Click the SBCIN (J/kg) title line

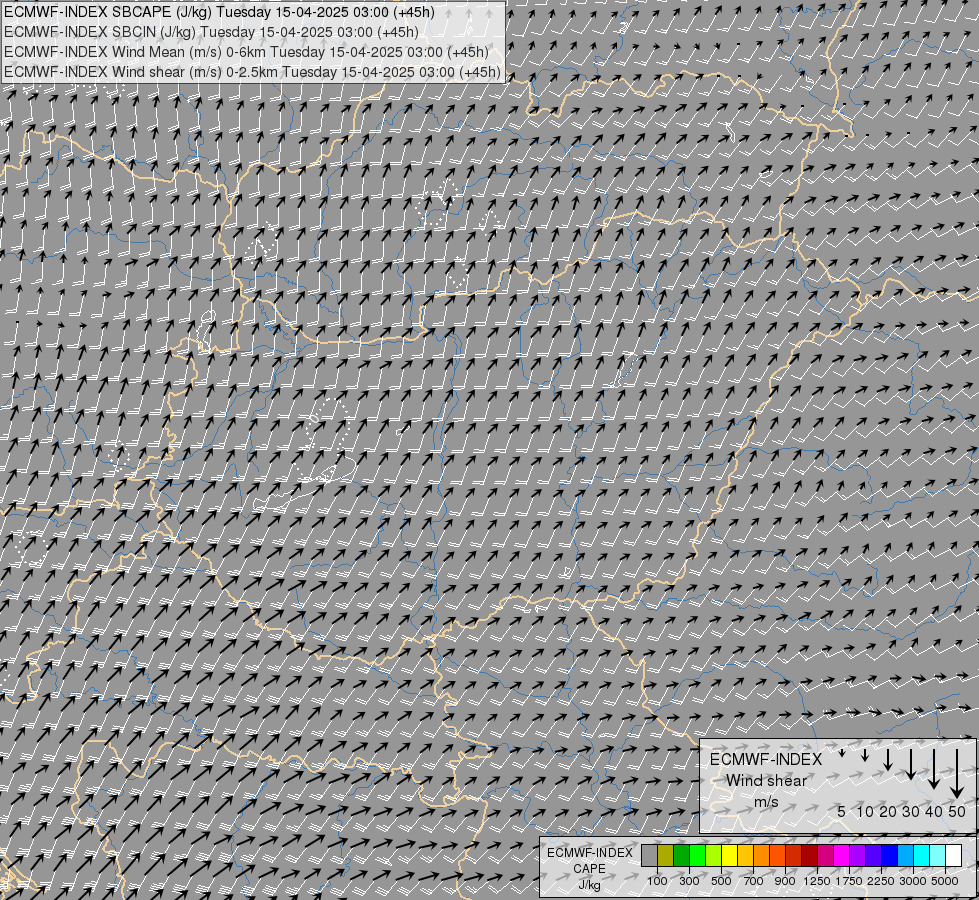point(211,32)
